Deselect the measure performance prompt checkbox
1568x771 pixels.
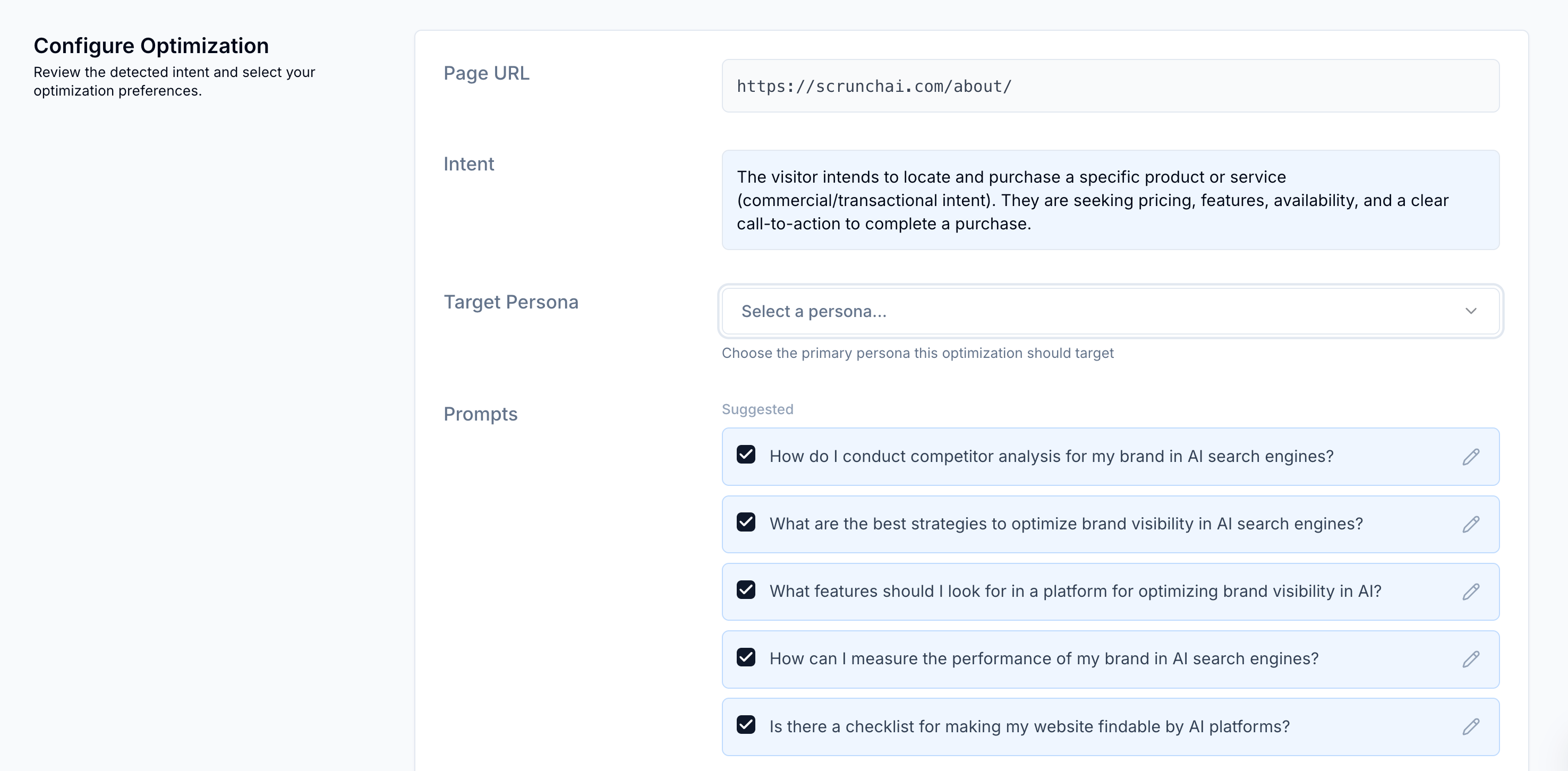[x=746, y=657]
